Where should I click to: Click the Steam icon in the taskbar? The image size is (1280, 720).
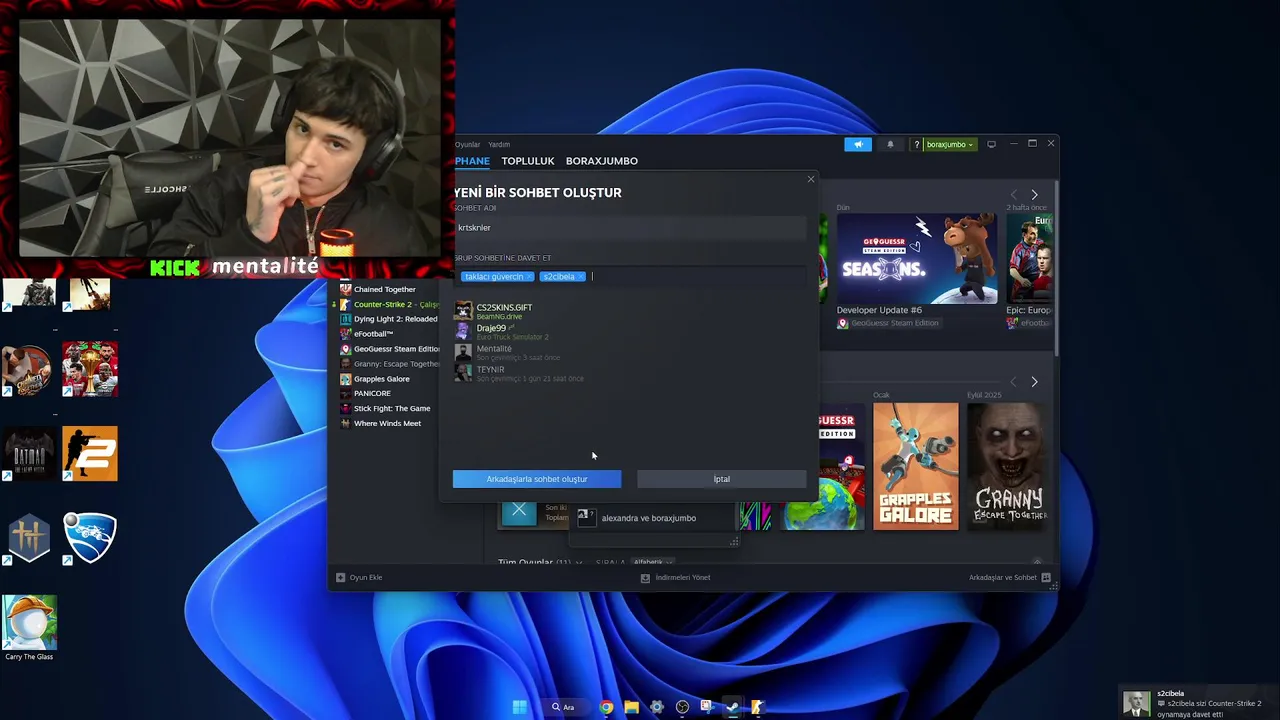point(732,707)
